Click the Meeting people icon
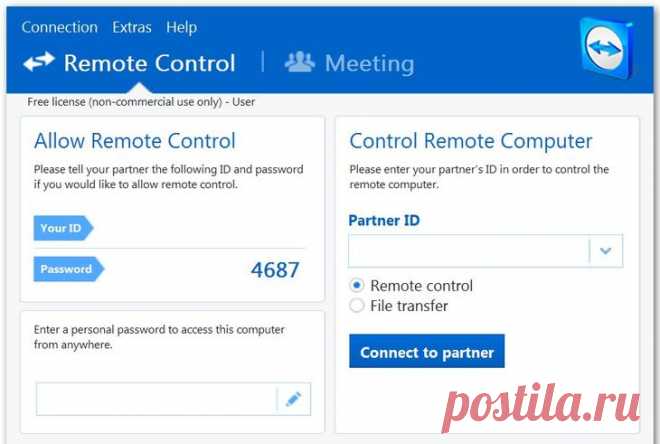 tap(299, 63)
